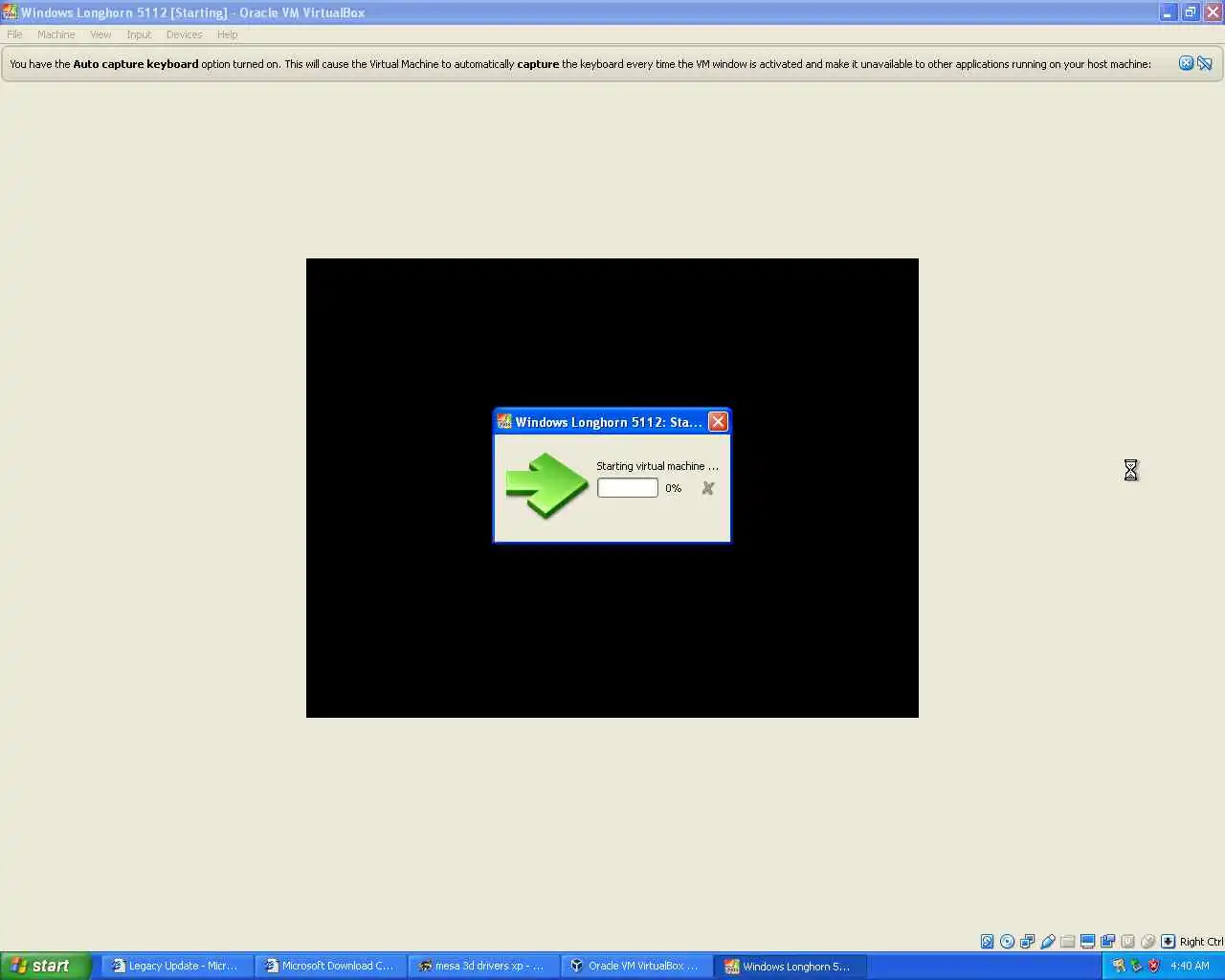The height and width of the screenshot is (980, 1225).
Task: Click the optical disk status icon
Action: click(x=1007, y=942)
